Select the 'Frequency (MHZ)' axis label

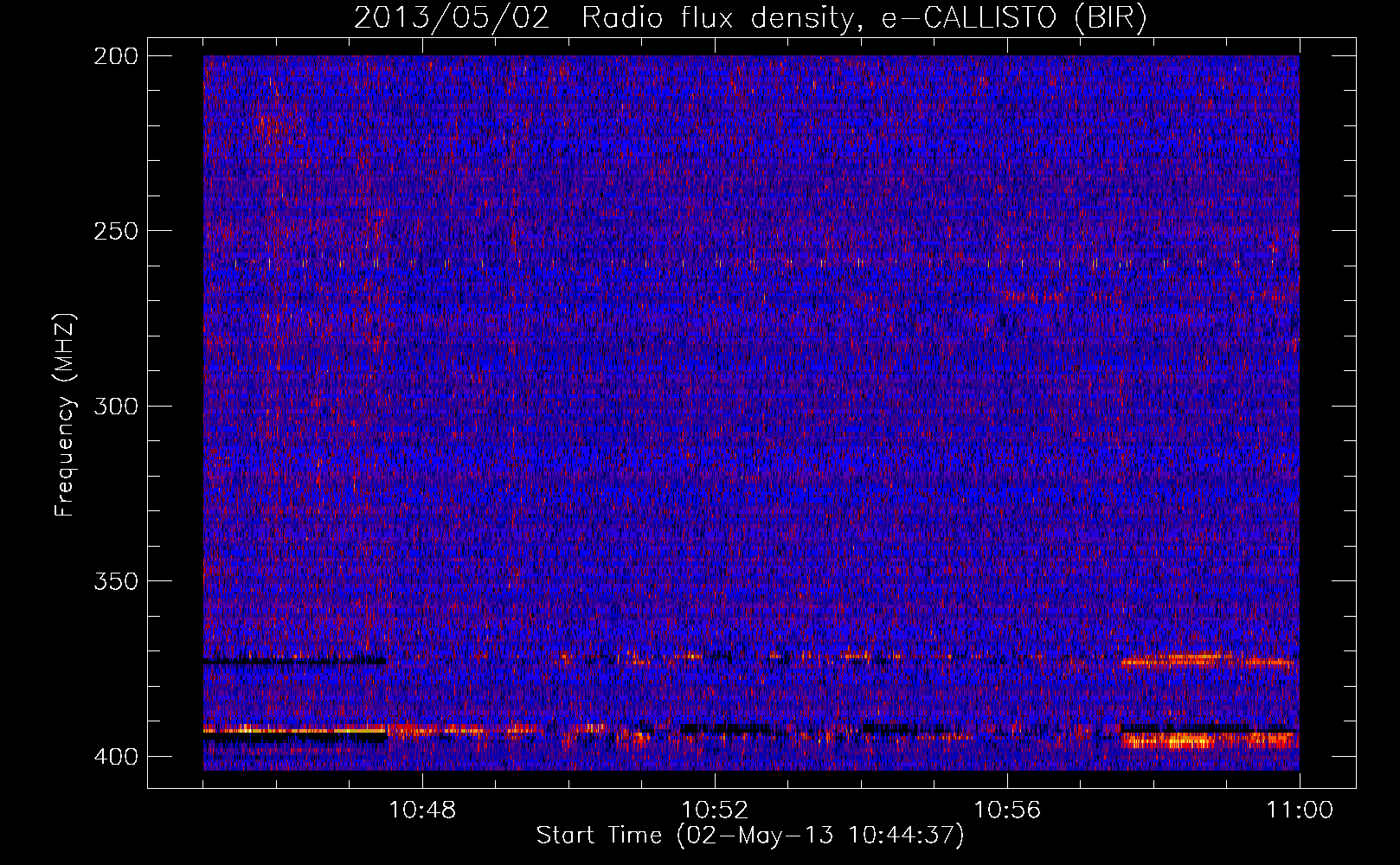(65, 415)
